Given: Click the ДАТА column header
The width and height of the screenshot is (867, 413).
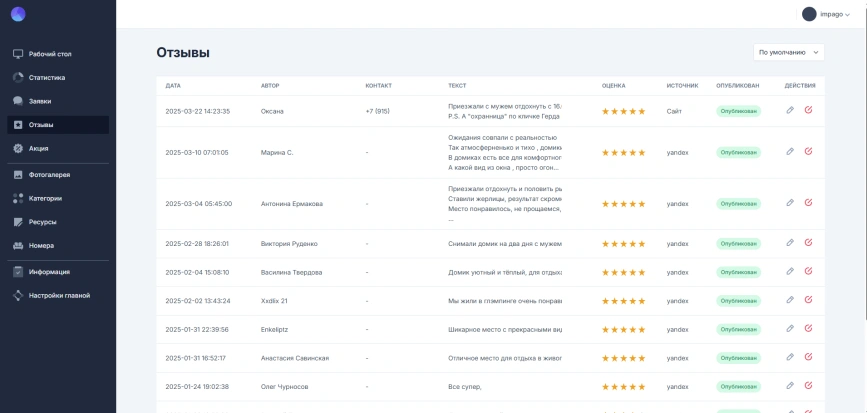Looking at the screenshot, I should [173, 86].
